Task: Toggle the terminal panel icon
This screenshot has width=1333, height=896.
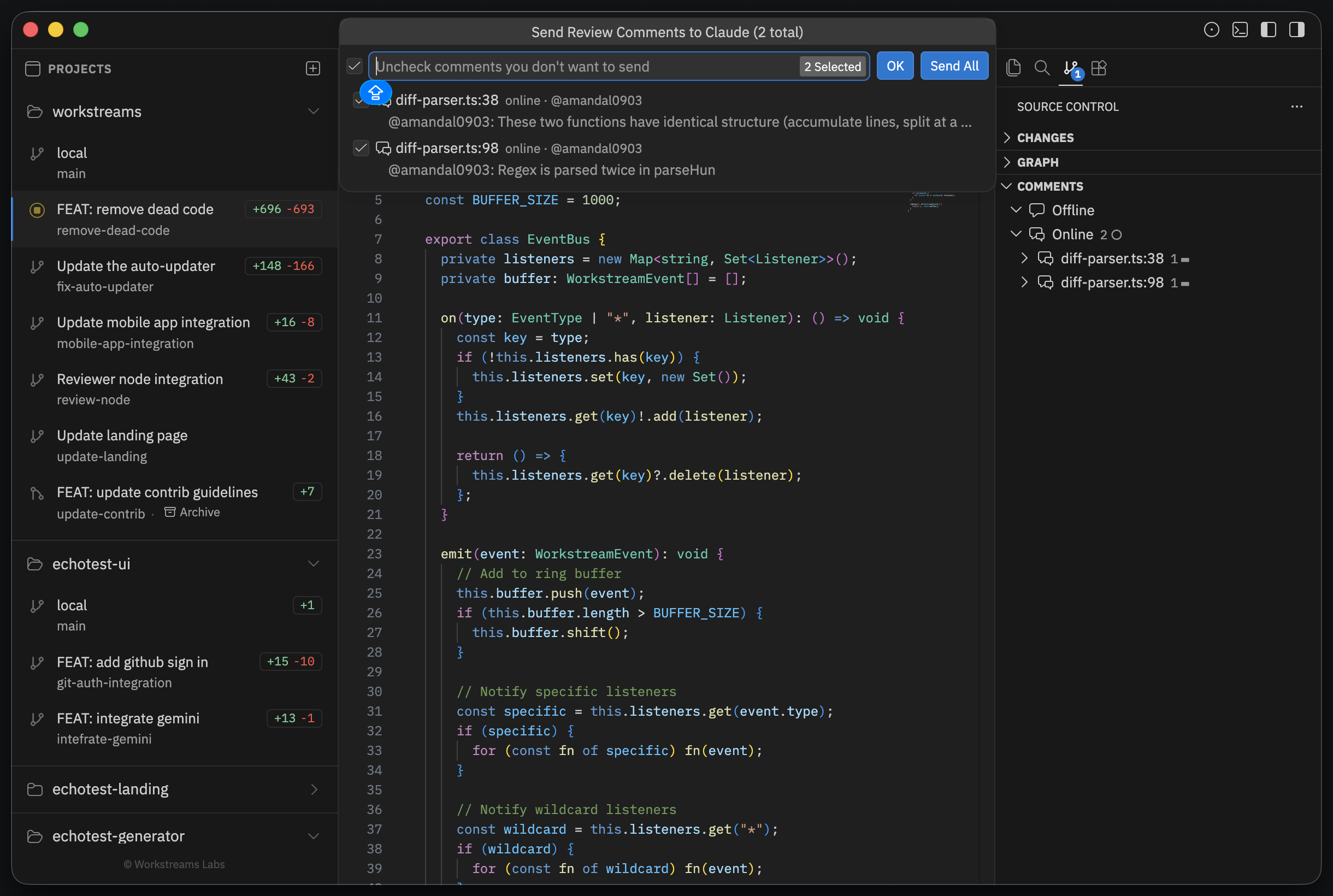Action: tap(1239, 30)
